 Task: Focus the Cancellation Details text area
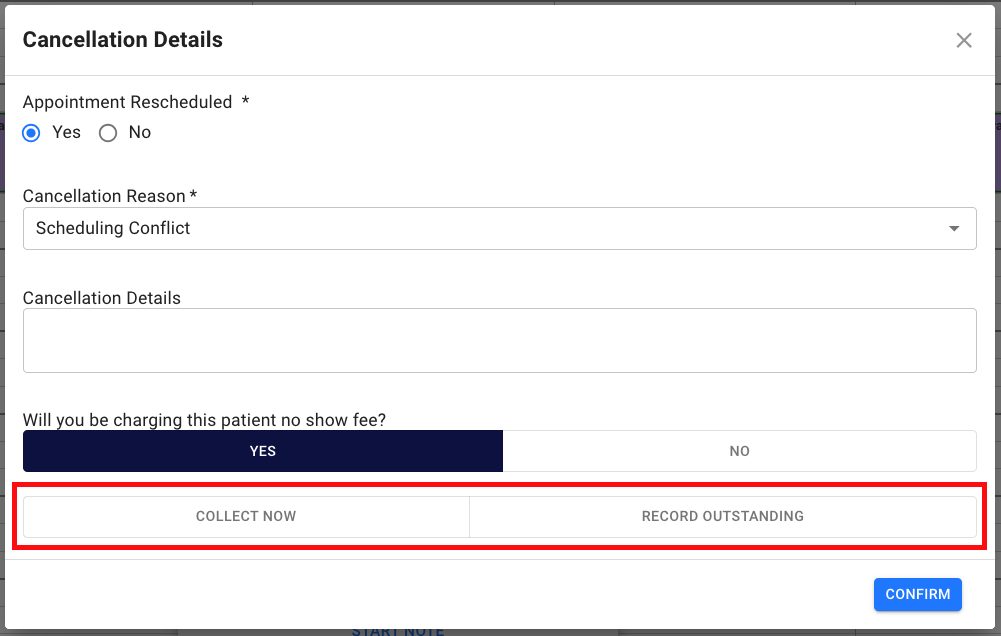coord(499,340)
